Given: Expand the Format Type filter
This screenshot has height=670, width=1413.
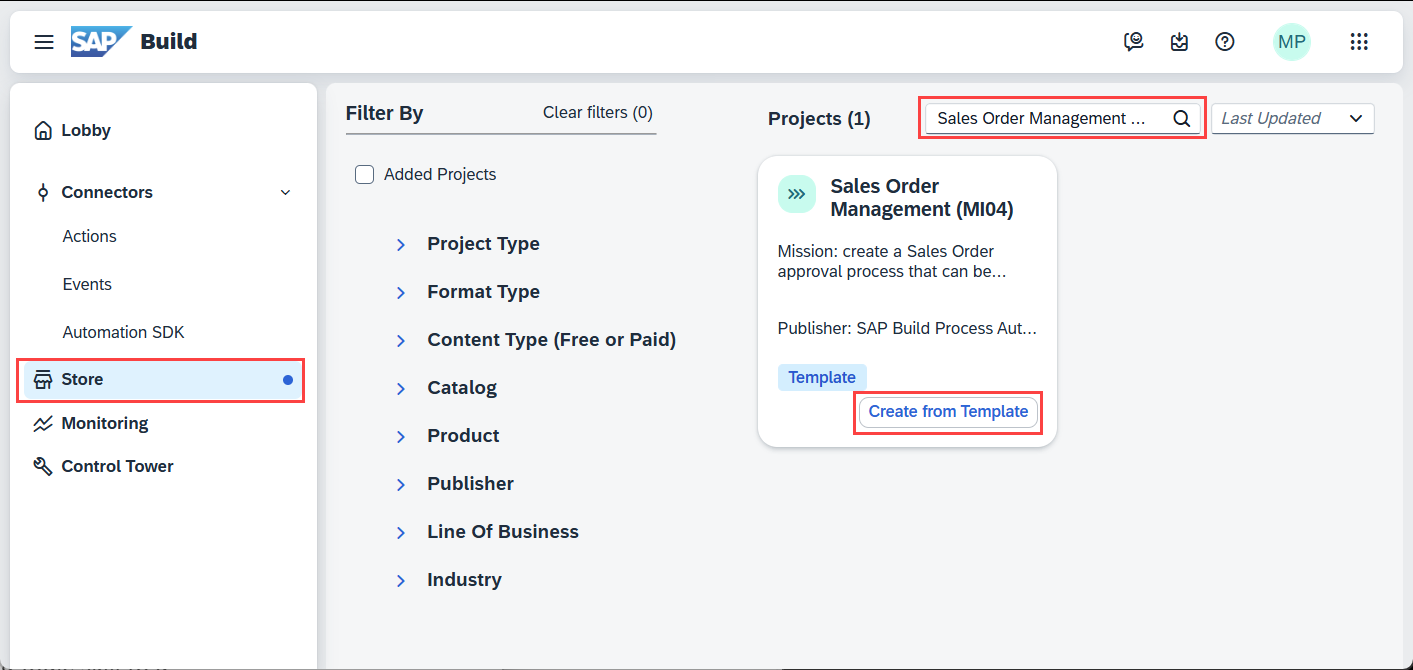Looking at the screenshot, I should 400,292.
